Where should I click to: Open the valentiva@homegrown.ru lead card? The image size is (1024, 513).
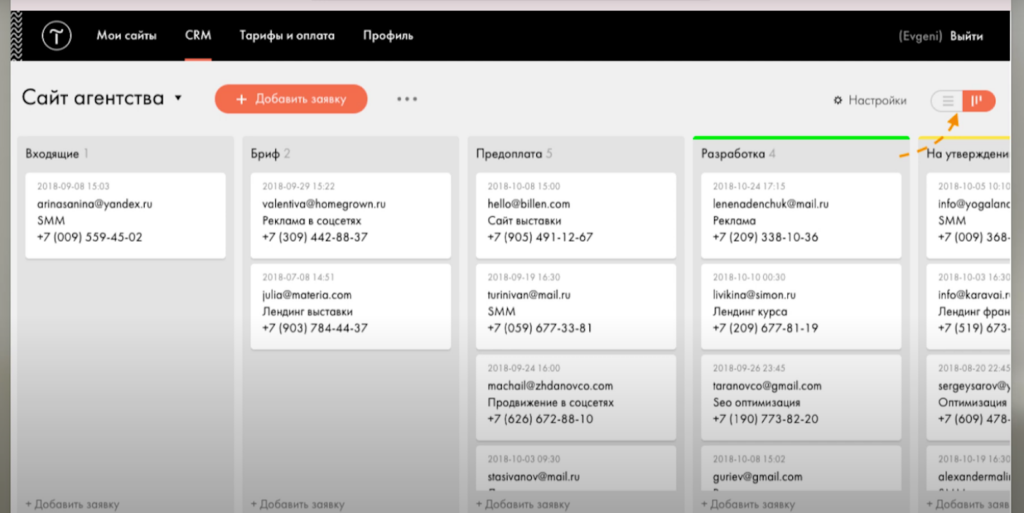[x=350, y=215]
